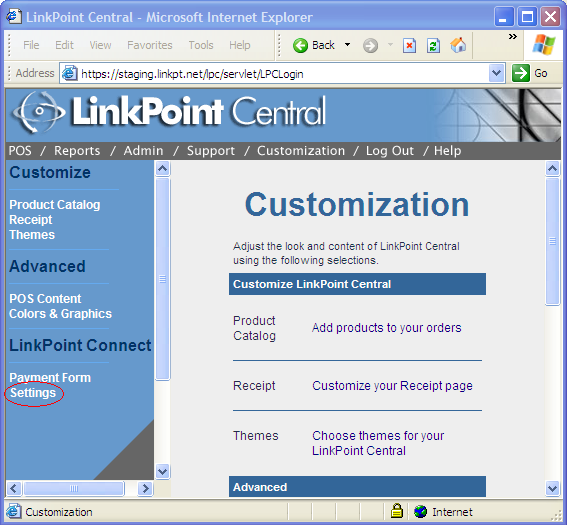The image size is (567, 525).
Task: Click Reports in the navigation bar
Action: [77, 151]
